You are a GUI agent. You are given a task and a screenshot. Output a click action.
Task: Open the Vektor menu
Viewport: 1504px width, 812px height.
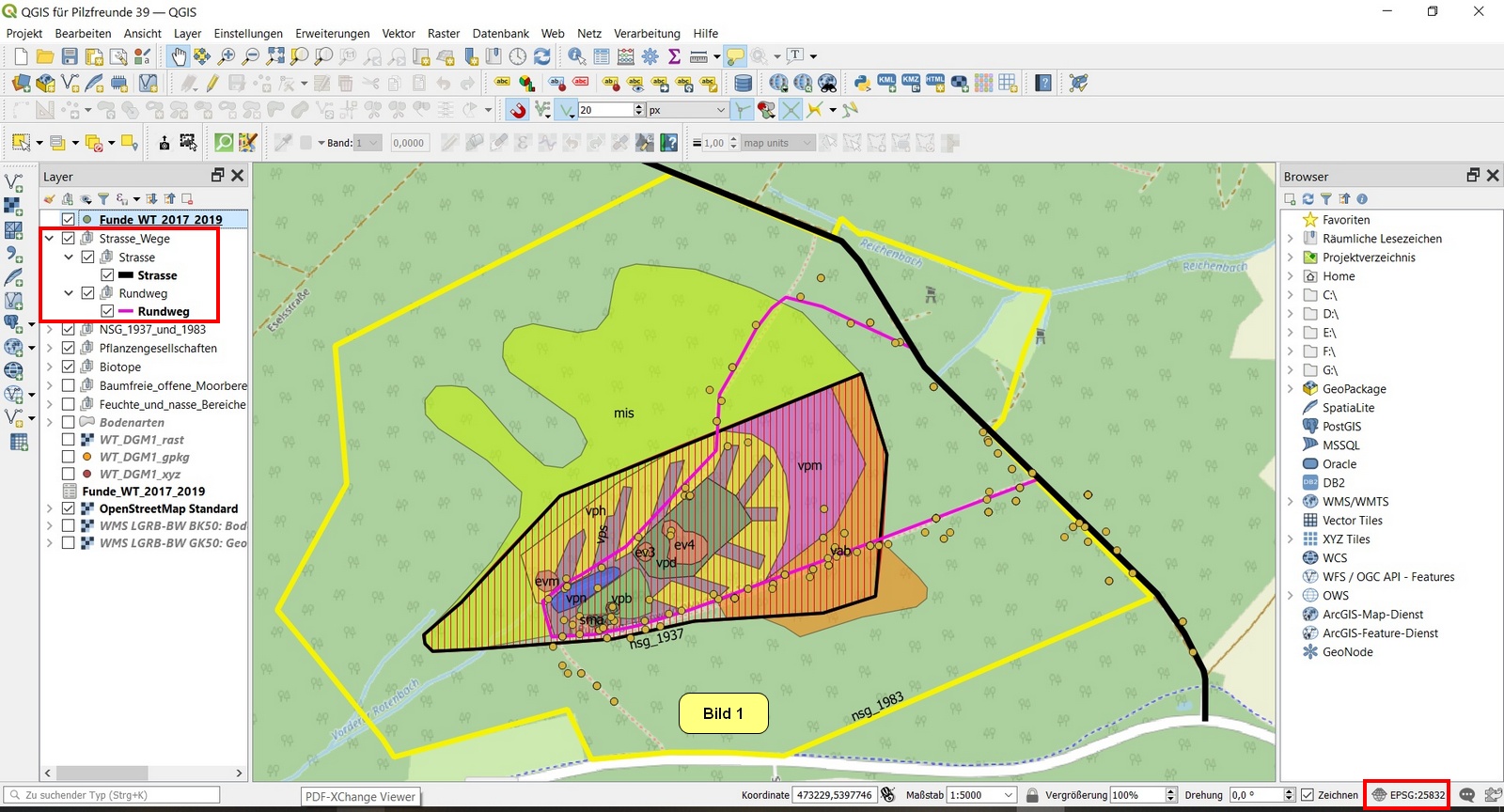click(x=399, y=33)
